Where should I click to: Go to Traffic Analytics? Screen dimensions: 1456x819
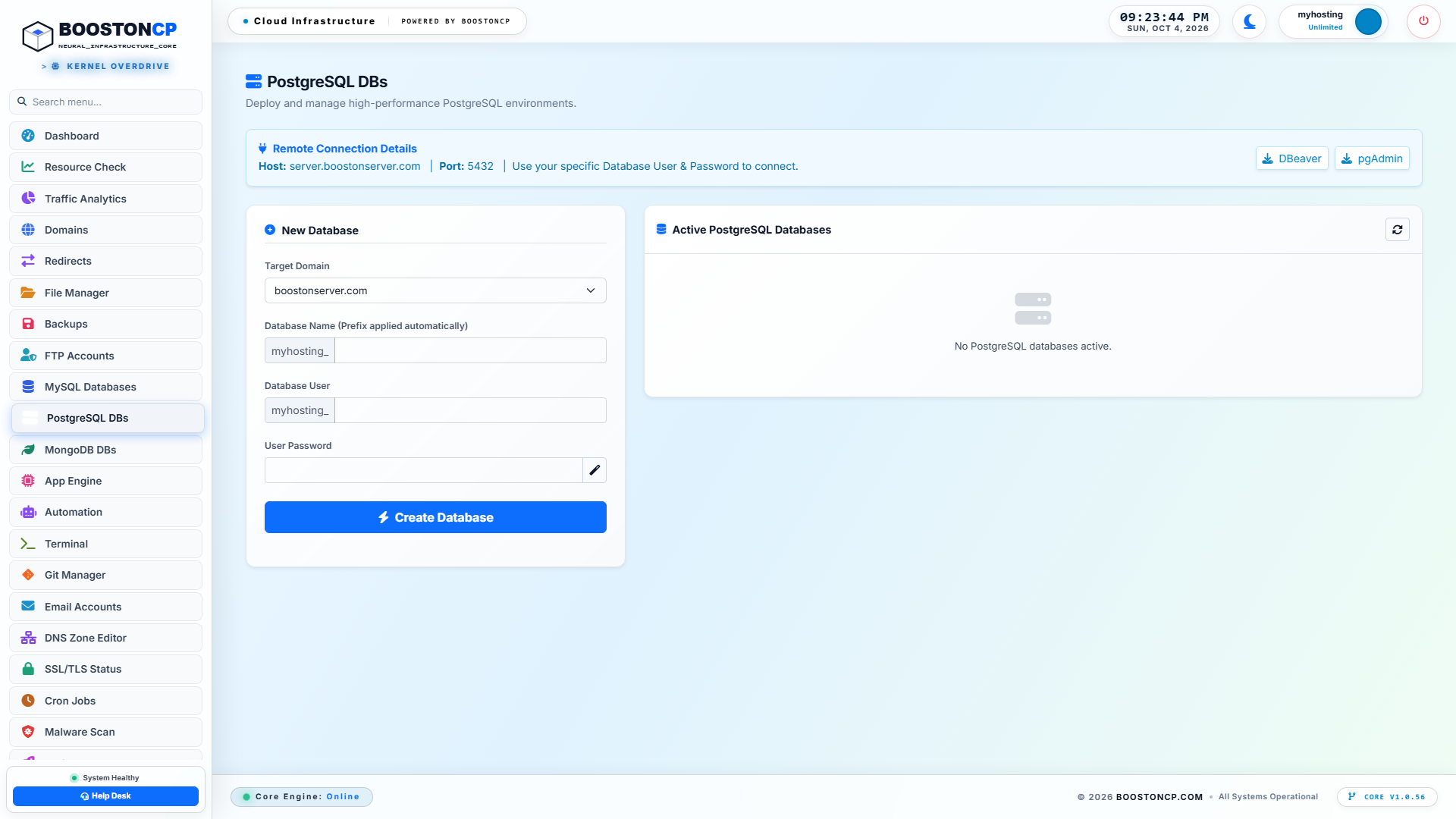click(x=106, y=199)
